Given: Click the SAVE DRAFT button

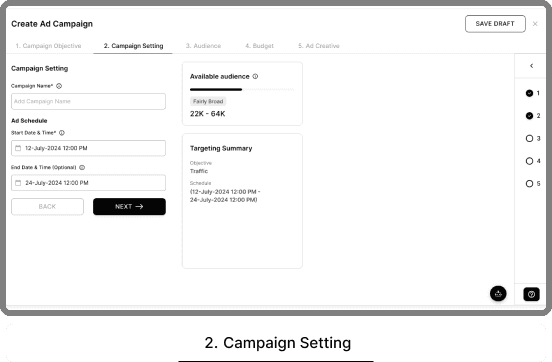Looking at the screenshot, I should click(495, 24).
